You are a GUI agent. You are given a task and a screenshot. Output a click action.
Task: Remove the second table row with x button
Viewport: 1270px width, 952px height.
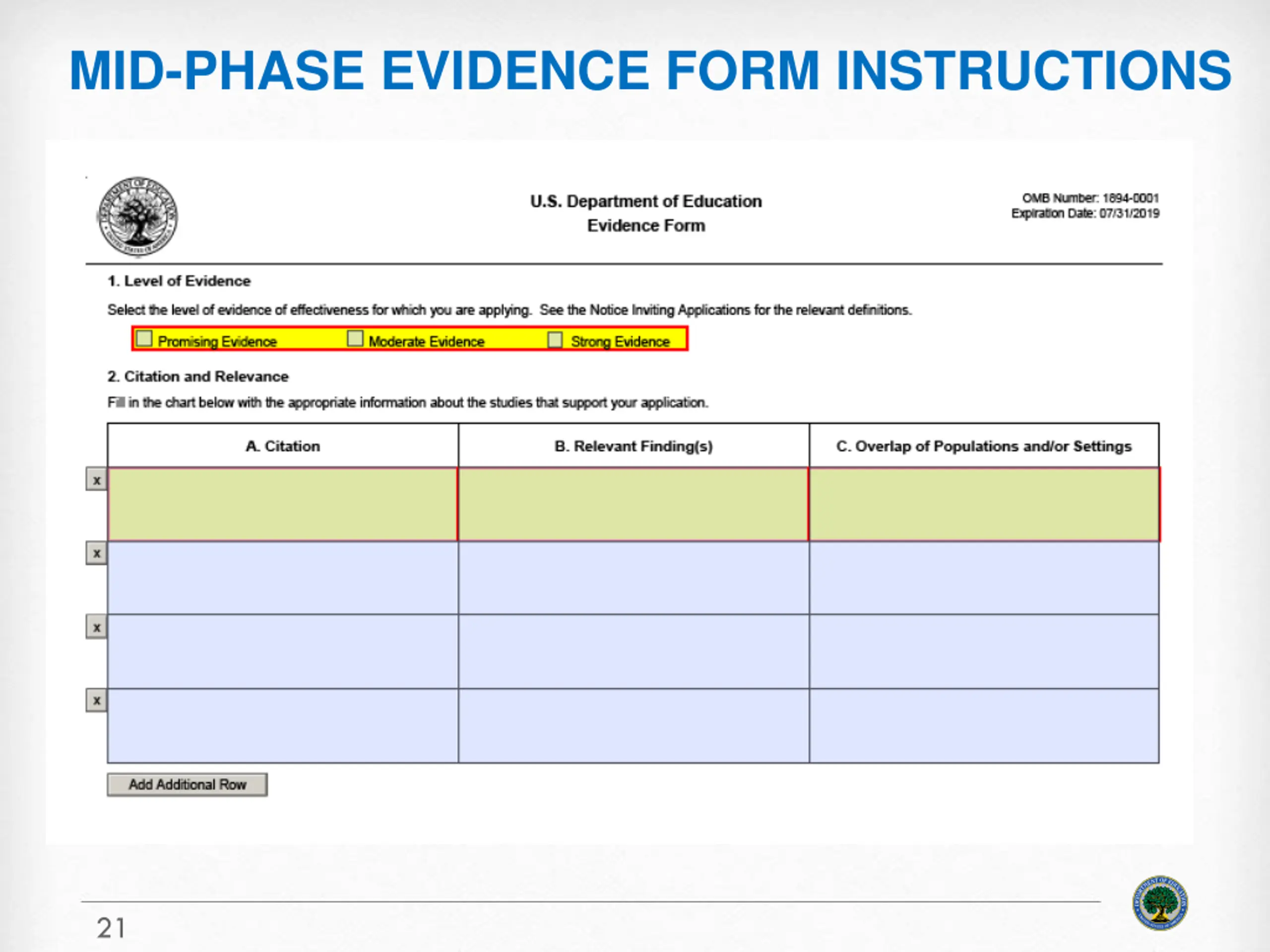pyautogui.click(x=96, y=553)
